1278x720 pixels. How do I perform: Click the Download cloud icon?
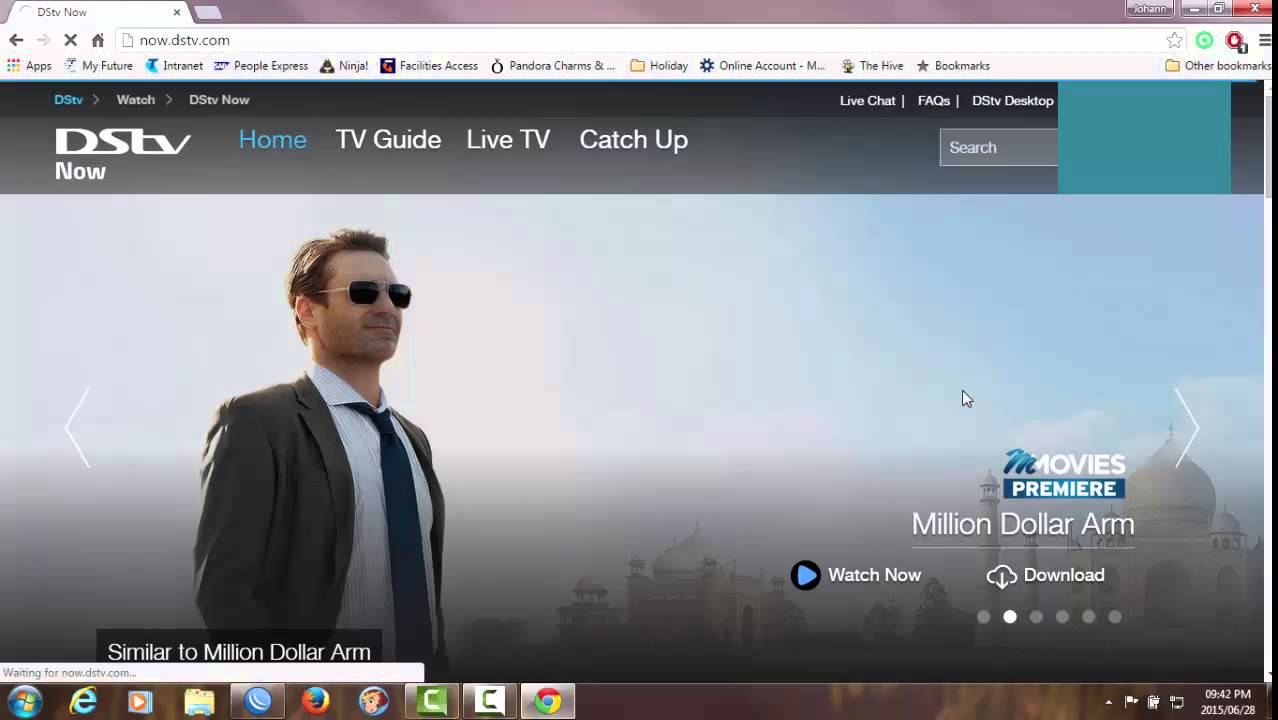pyautogui.click(x=1001, y=576)
